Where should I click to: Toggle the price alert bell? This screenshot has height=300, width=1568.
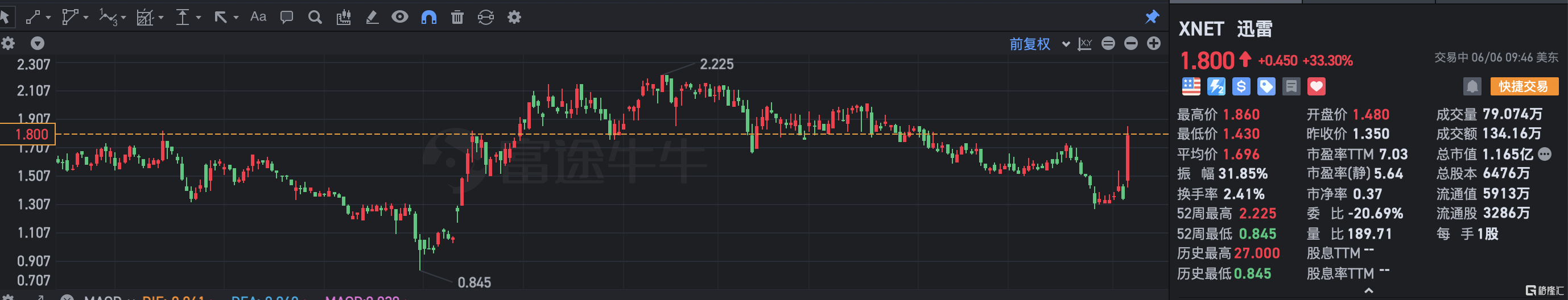[x=1472, y=87]
